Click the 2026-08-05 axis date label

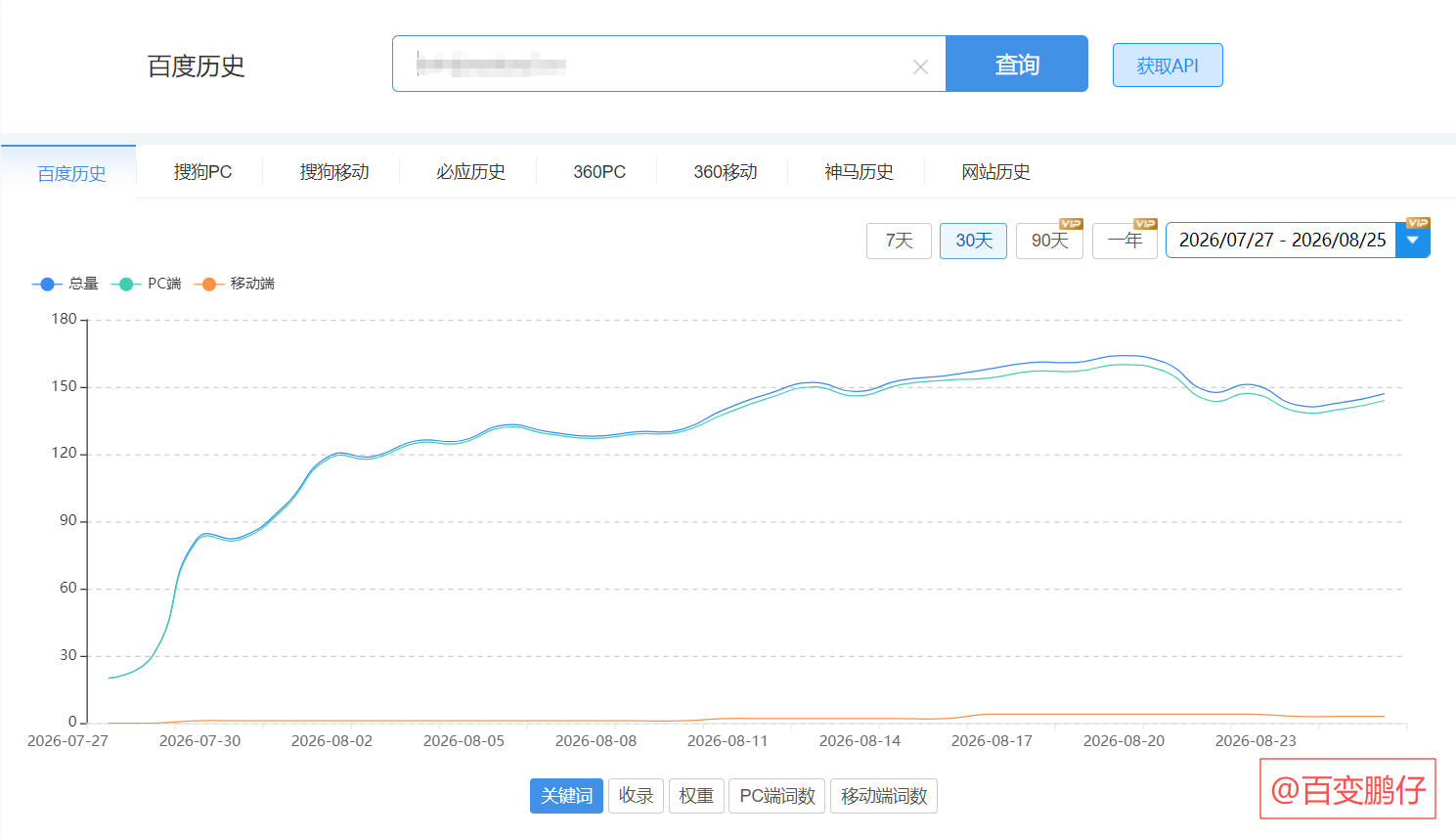pyautogui.click(x=463, y=741)
